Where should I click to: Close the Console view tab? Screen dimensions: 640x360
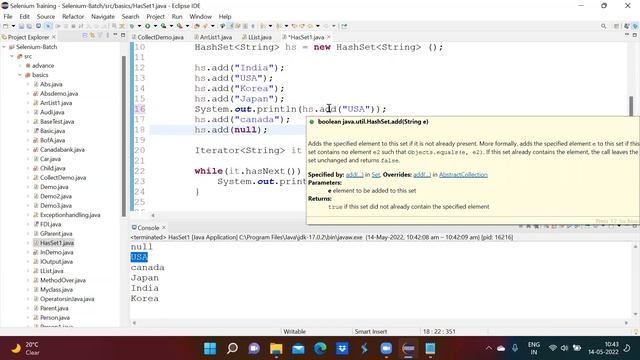click(164, 227)
